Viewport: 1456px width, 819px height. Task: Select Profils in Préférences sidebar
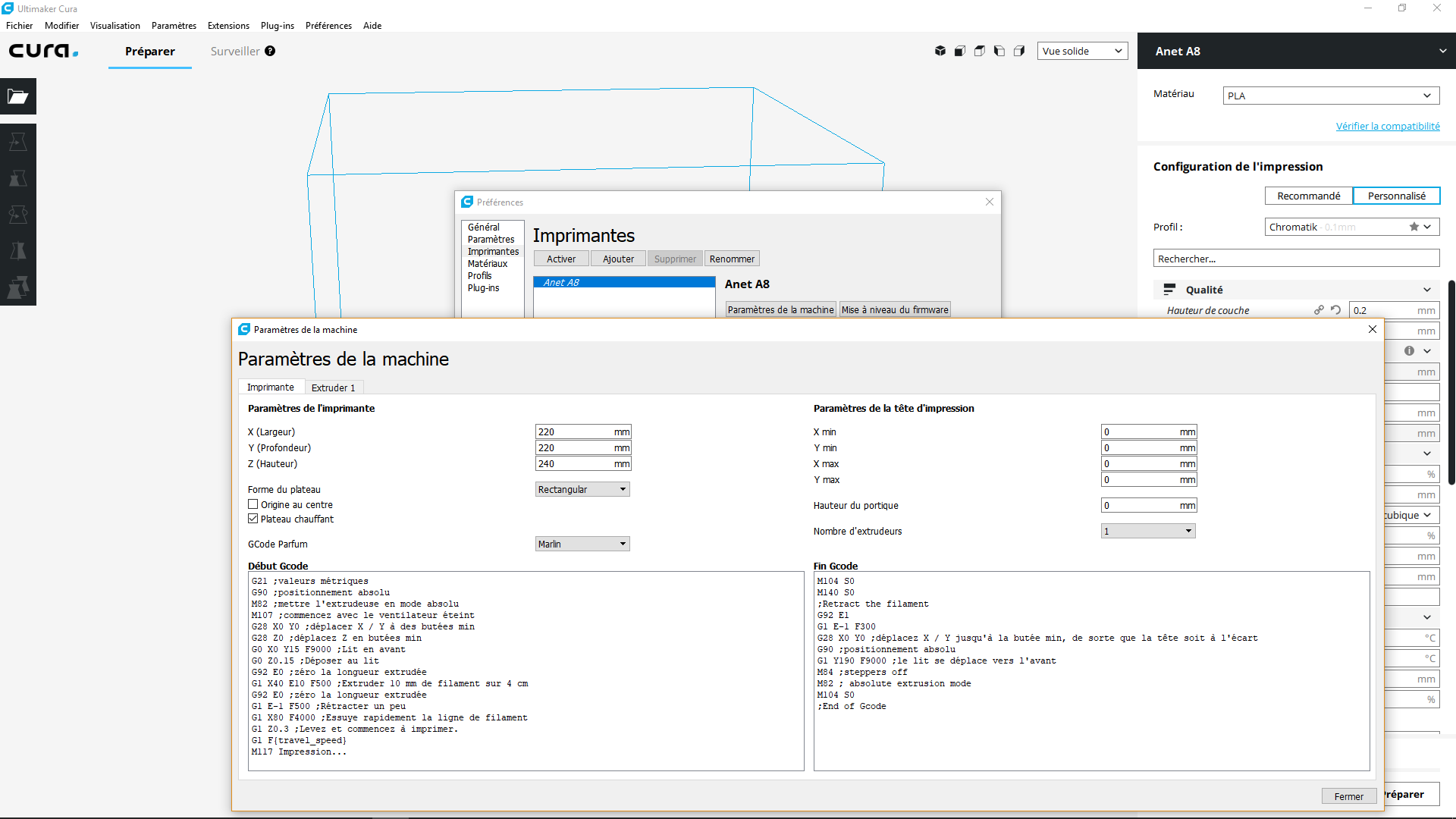point(480,275)
